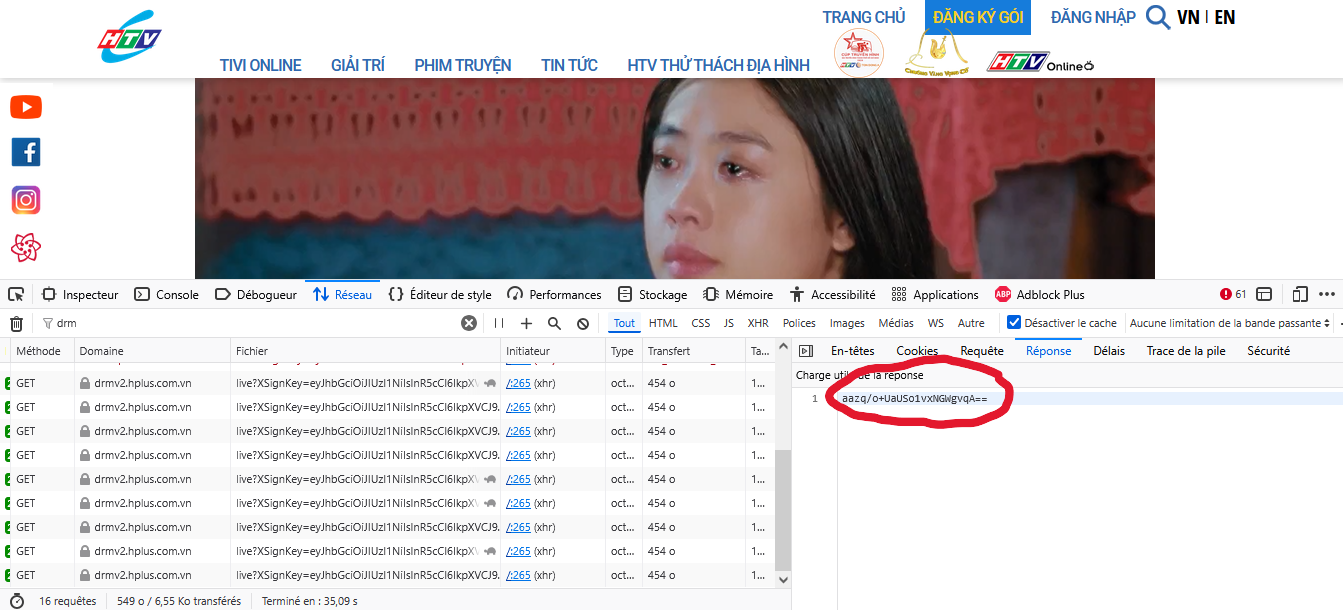Open responsive design mode icon
Image resolution: width=1343 pixels, height=610 pixels.
point(1300,294)
